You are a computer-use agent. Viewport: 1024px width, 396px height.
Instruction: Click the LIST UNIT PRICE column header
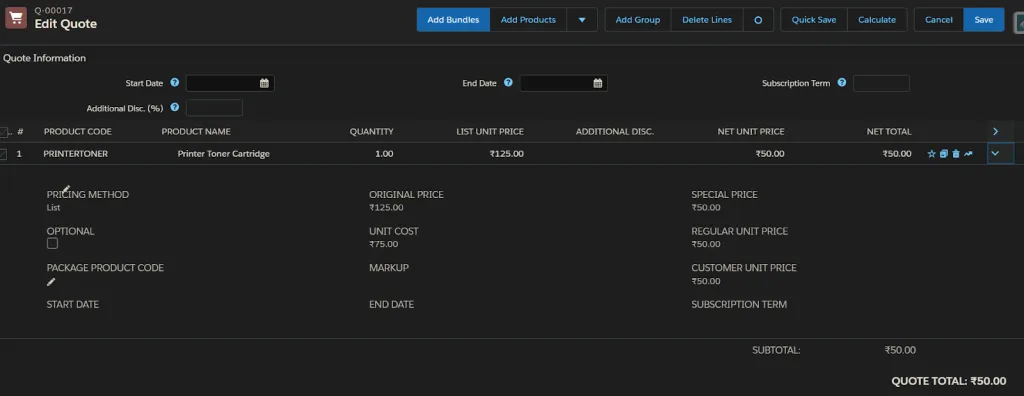pos(490,131)
